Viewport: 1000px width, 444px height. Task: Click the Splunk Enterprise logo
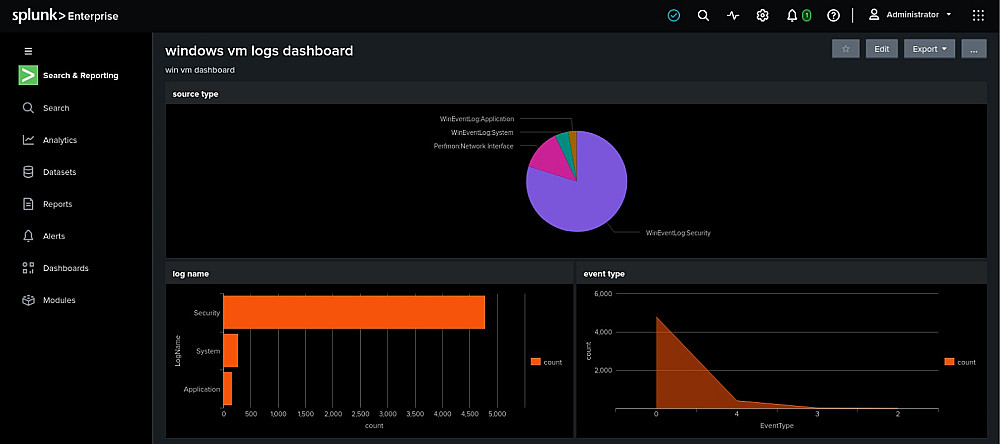click(x=65, y=16)
